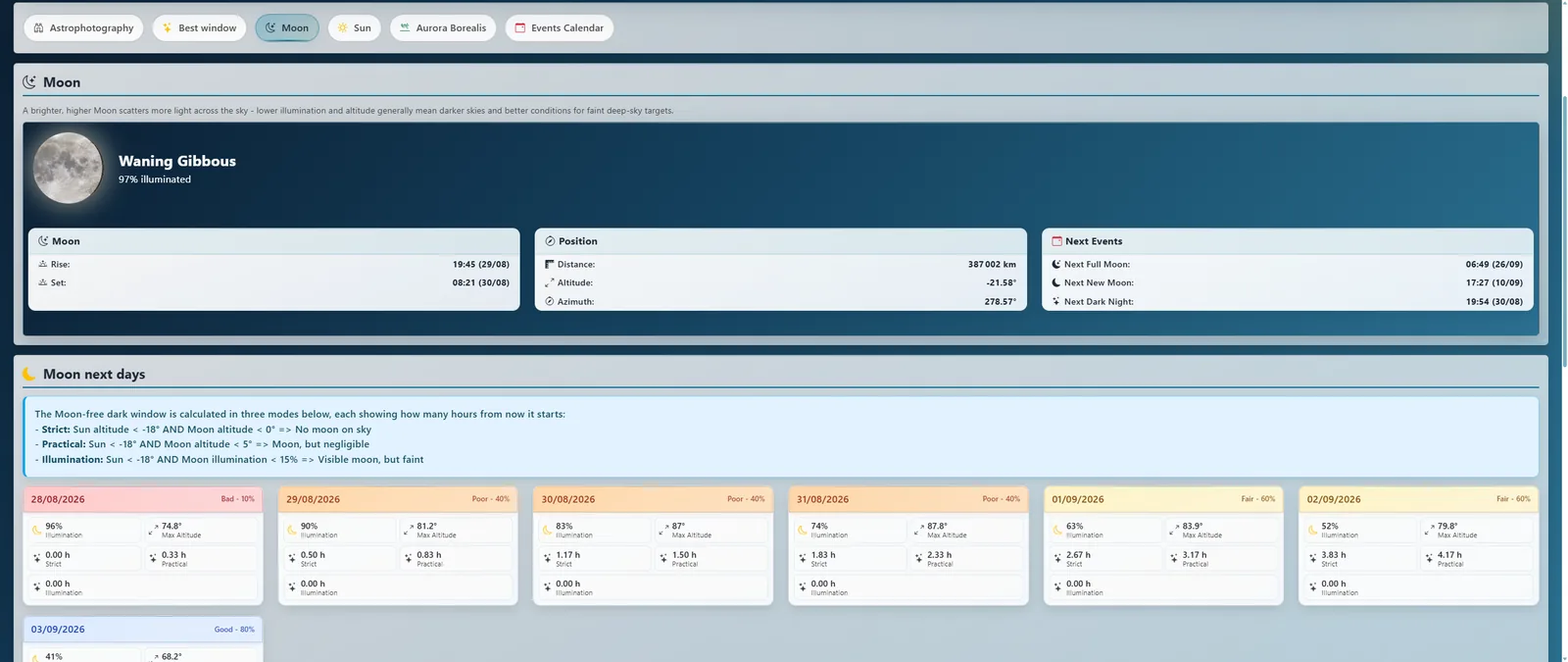1568x662 pixels.
Task: Click the 06:49 (26/09) full moon time
Action: (x=1494, y=264)
